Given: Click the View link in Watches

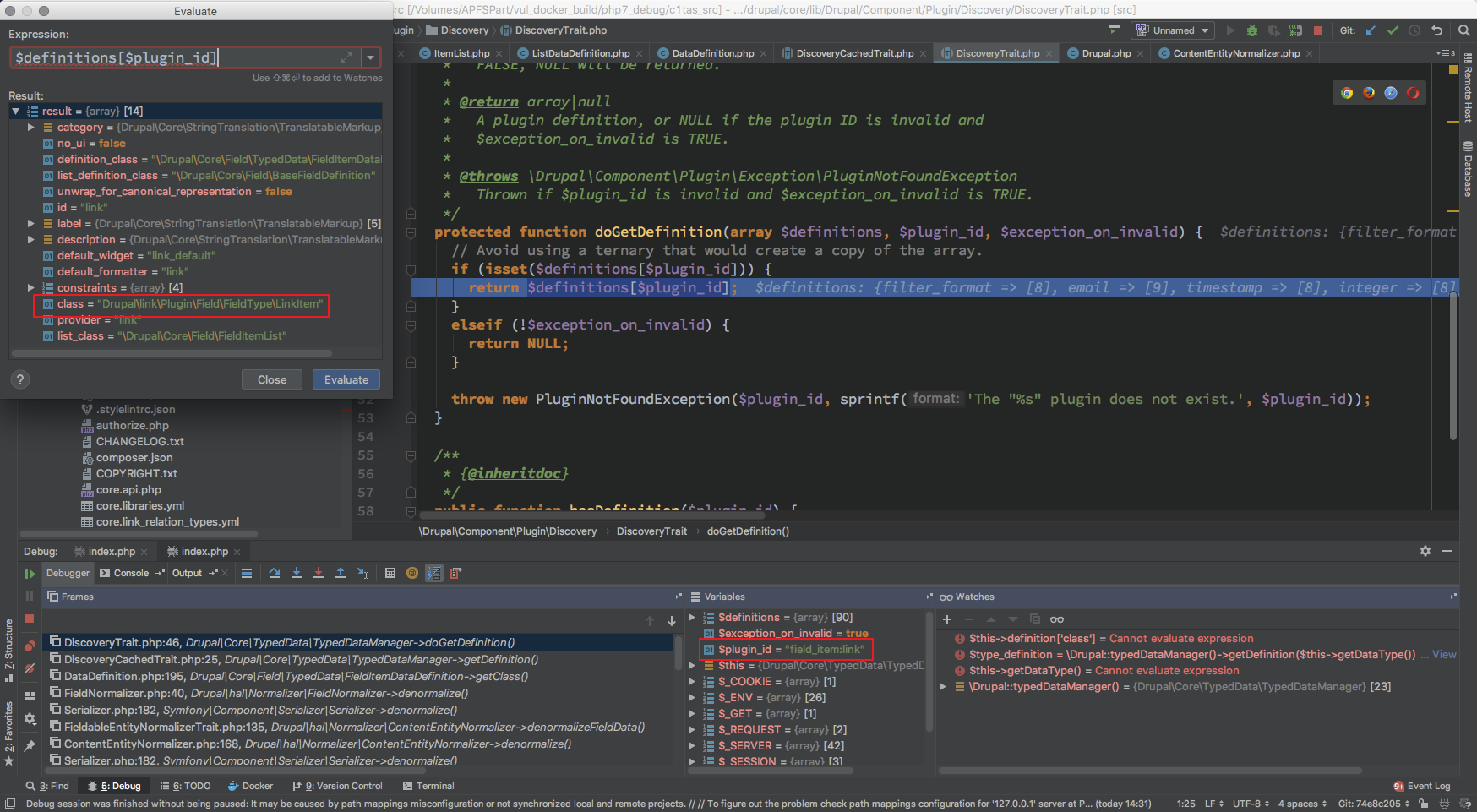Looking at the screenshot, I should pos(1444,655).
